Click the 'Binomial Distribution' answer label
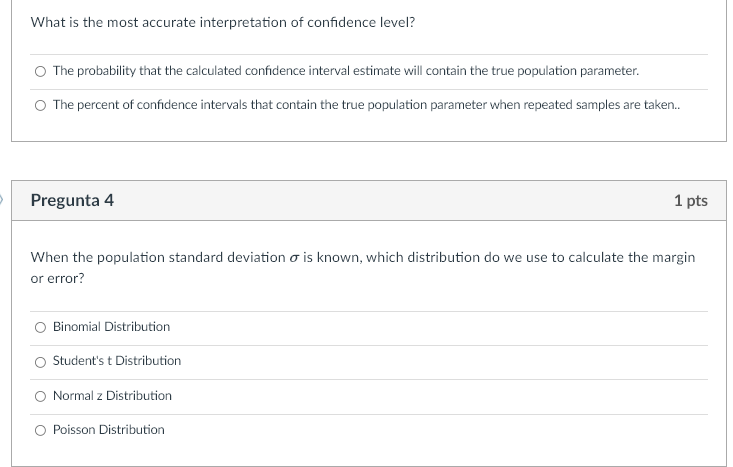The image size is (733, 467). (111, 326)
